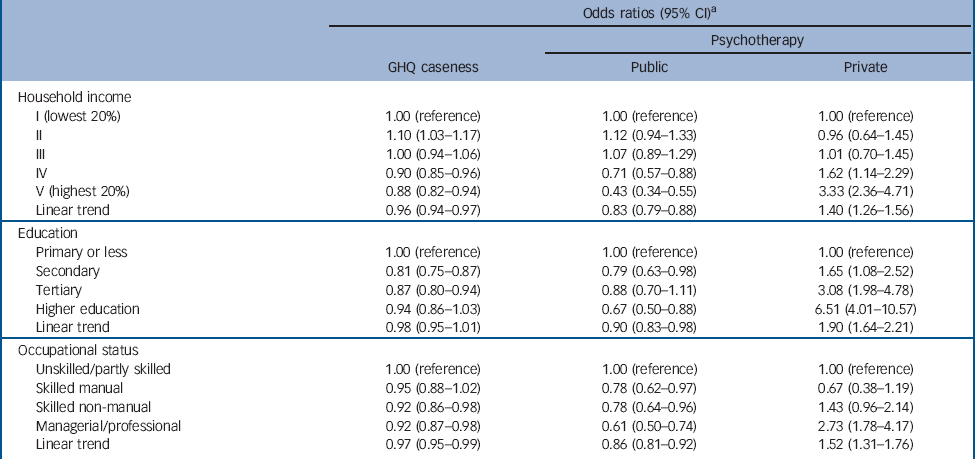Select the cell '1.10 (1.03–1.17)'
975x459 pixels.
[434, 133]
